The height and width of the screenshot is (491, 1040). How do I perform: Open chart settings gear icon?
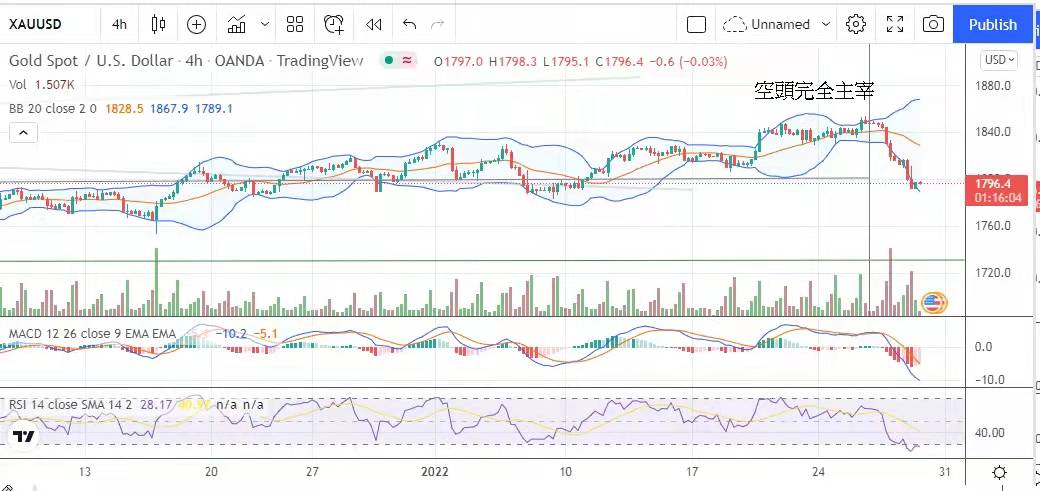pyautogui.click(x=856, y=24)
